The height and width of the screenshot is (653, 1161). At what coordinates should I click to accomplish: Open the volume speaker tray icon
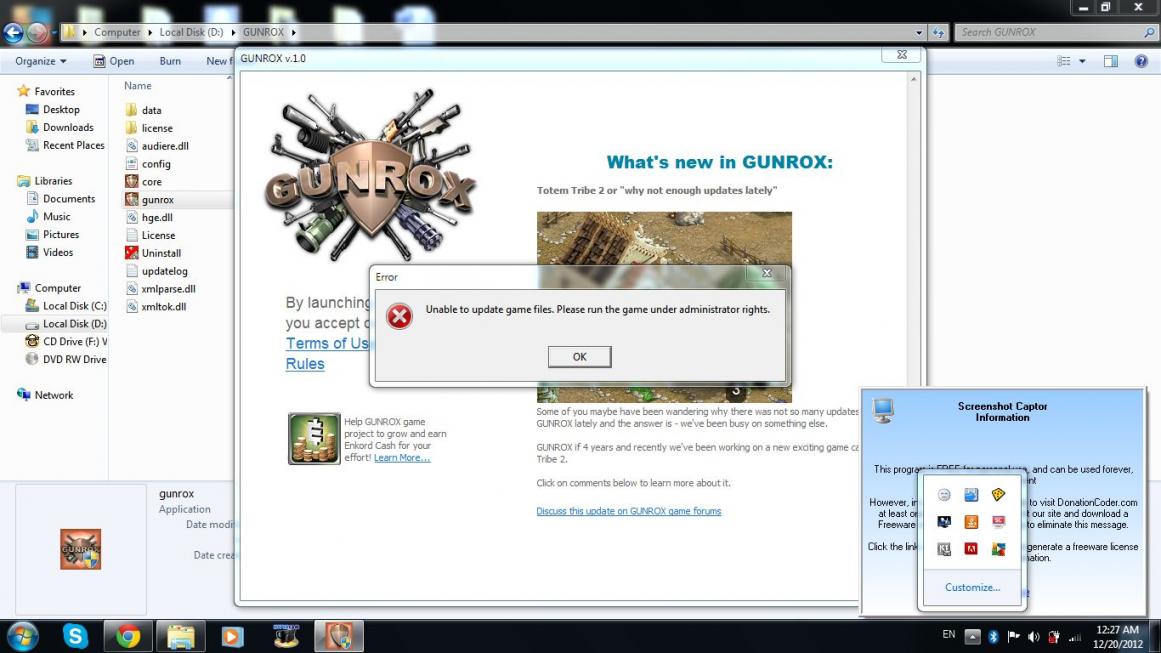coord(1033,636)
